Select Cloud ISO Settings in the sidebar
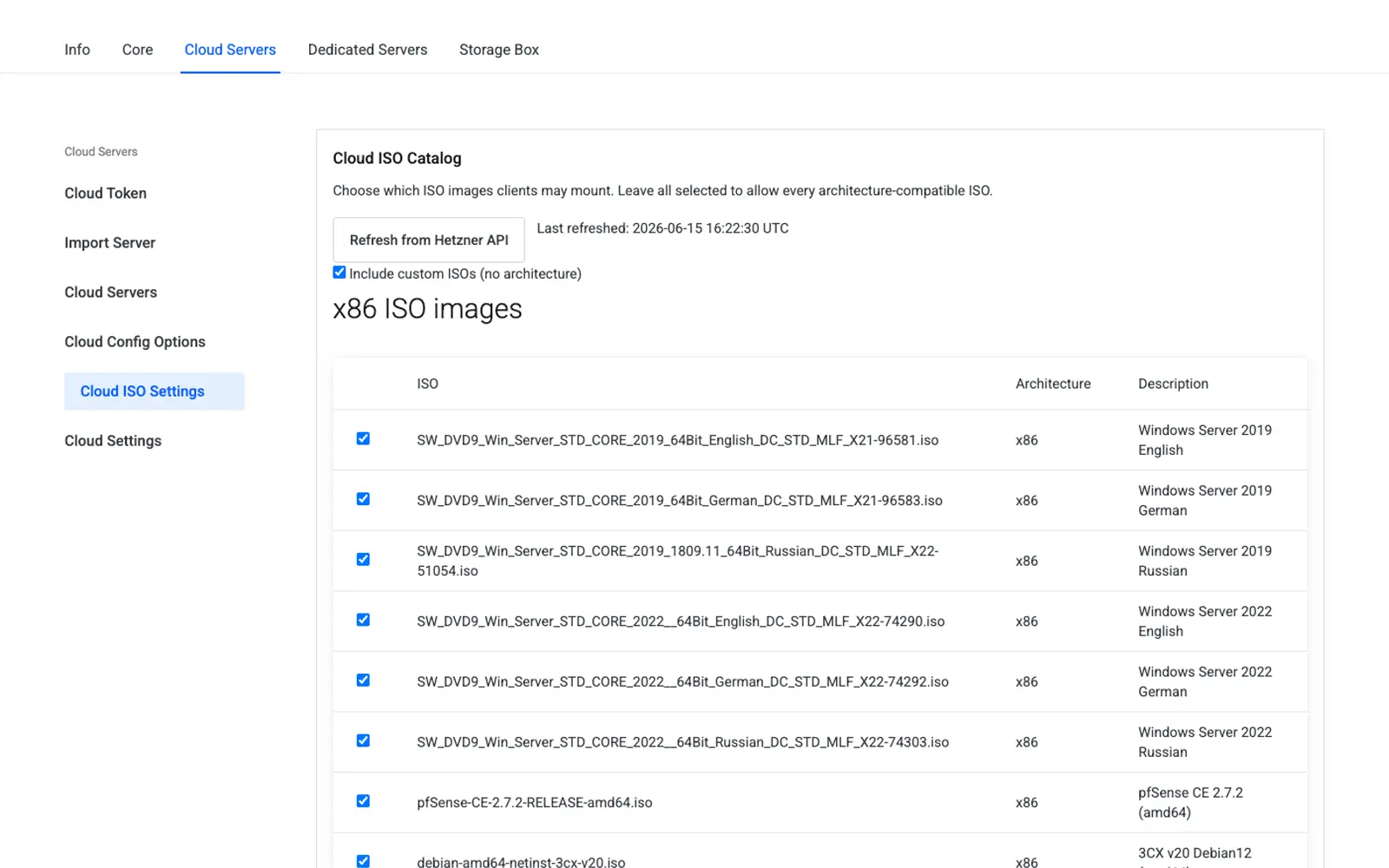Image resolution: width=1389 pixels, height=868 pixels. pos(155,391)
